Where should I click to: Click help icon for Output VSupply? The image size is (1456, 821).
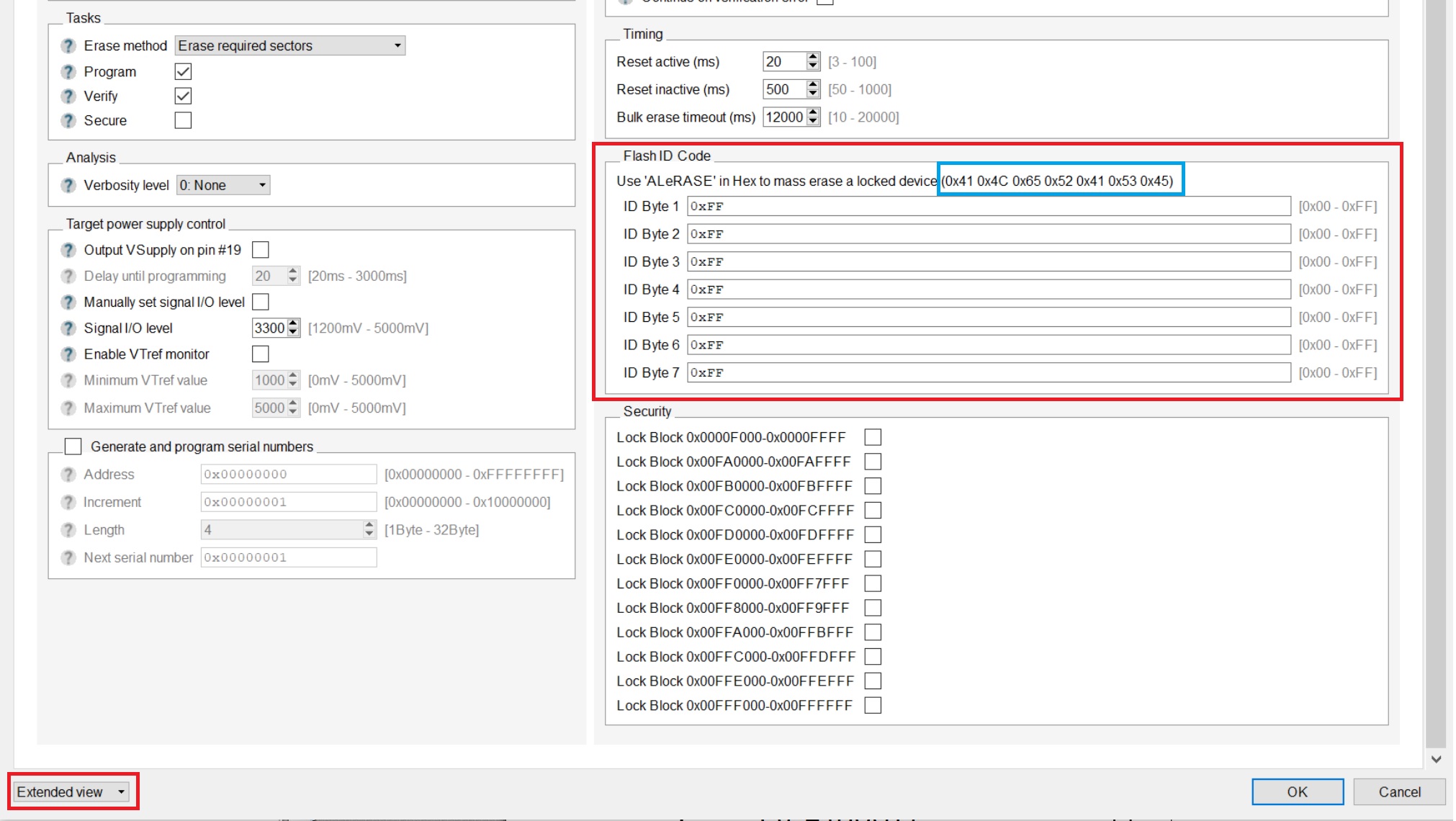68,251
